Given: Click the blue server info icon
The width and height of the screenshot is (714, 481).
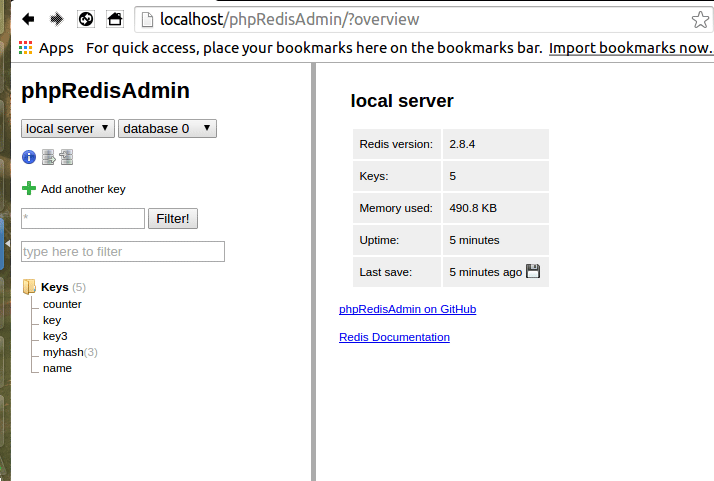Looking at the screenshot, I should (29, 157).
